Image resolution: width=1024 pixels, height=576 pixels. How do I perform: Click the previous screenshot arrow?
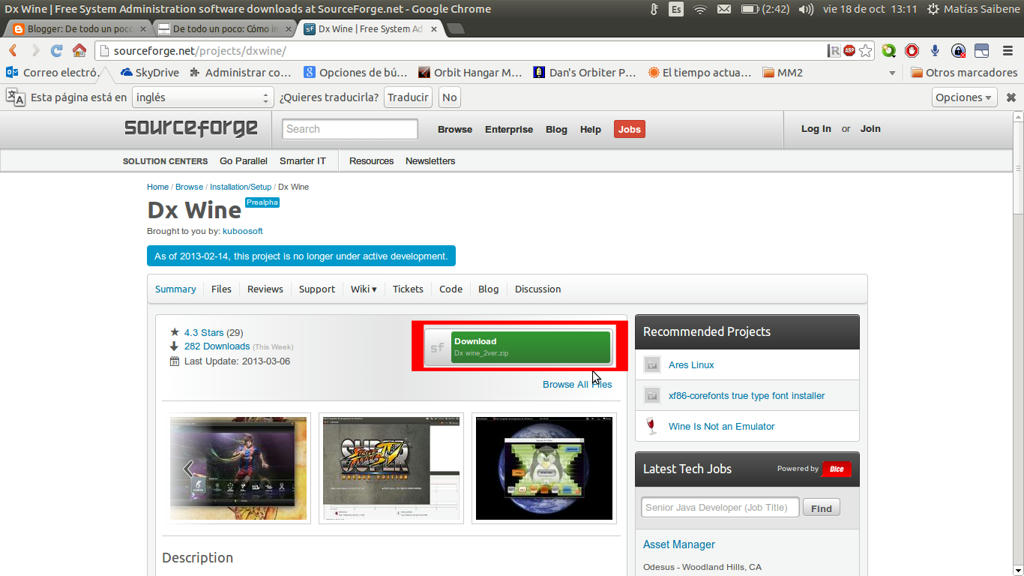pos(188,468)
